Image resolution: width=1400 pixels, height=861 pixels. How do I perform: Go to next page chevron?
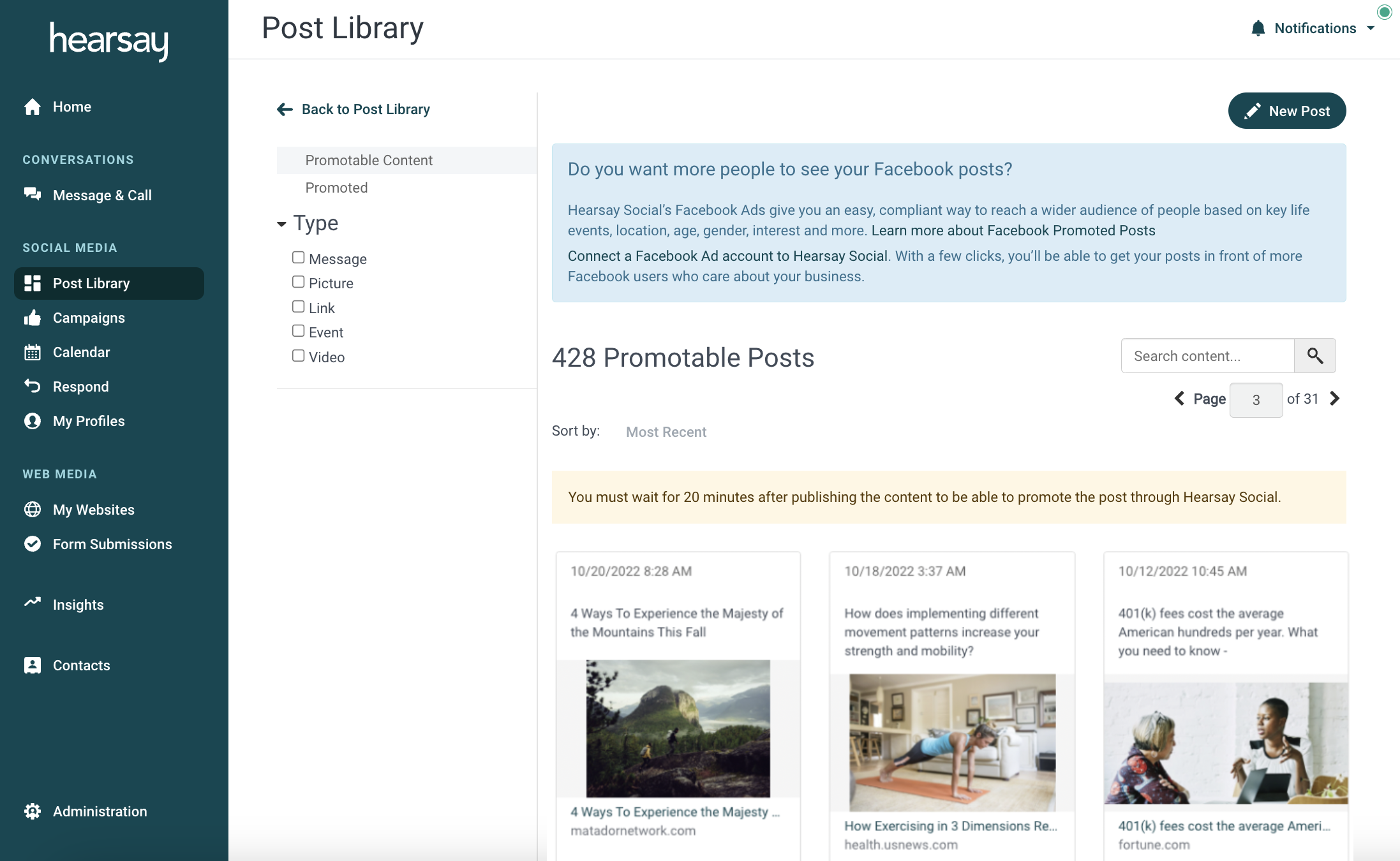(x=1334, y=399)
